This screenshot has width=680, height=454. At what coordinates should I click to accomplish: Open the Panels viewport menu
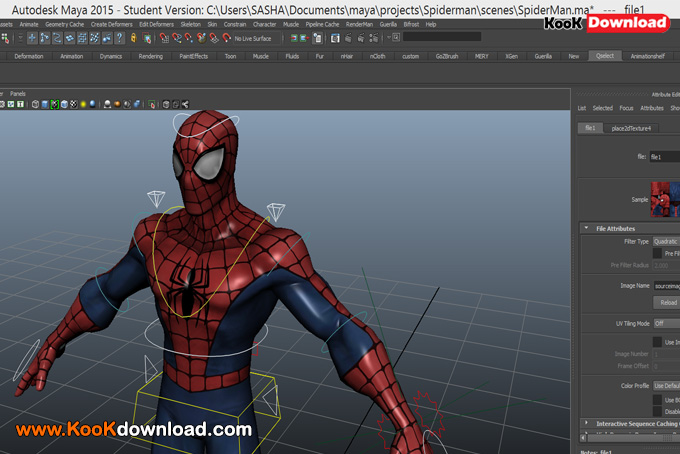[18, 94]
